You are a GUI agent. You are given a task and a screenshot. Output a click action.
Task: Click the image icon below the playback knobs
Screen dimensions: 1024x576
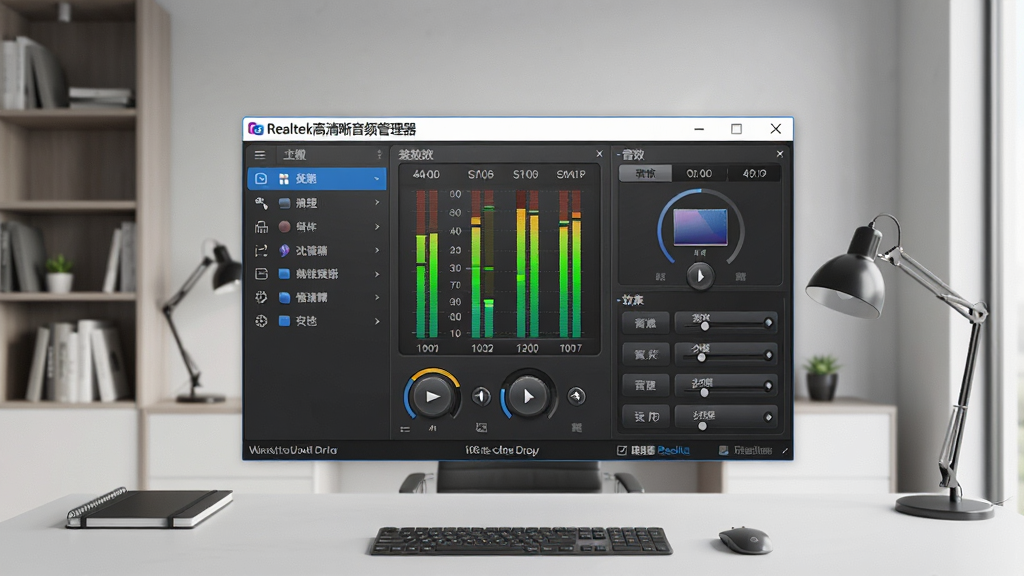point(481,428)
